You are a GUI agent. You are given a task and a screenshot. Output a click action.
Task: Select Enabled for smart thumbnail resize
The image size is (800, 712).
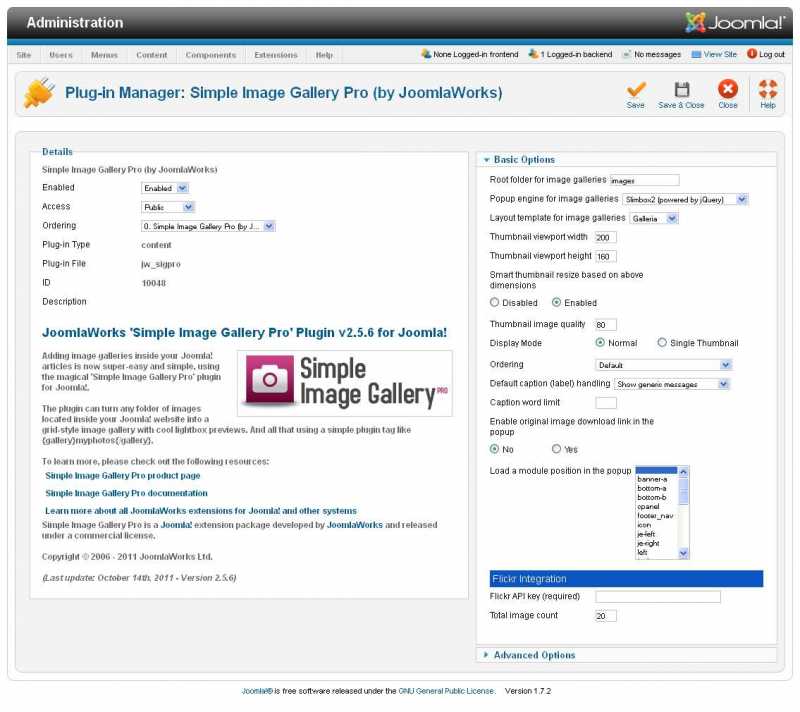[556, 302]
